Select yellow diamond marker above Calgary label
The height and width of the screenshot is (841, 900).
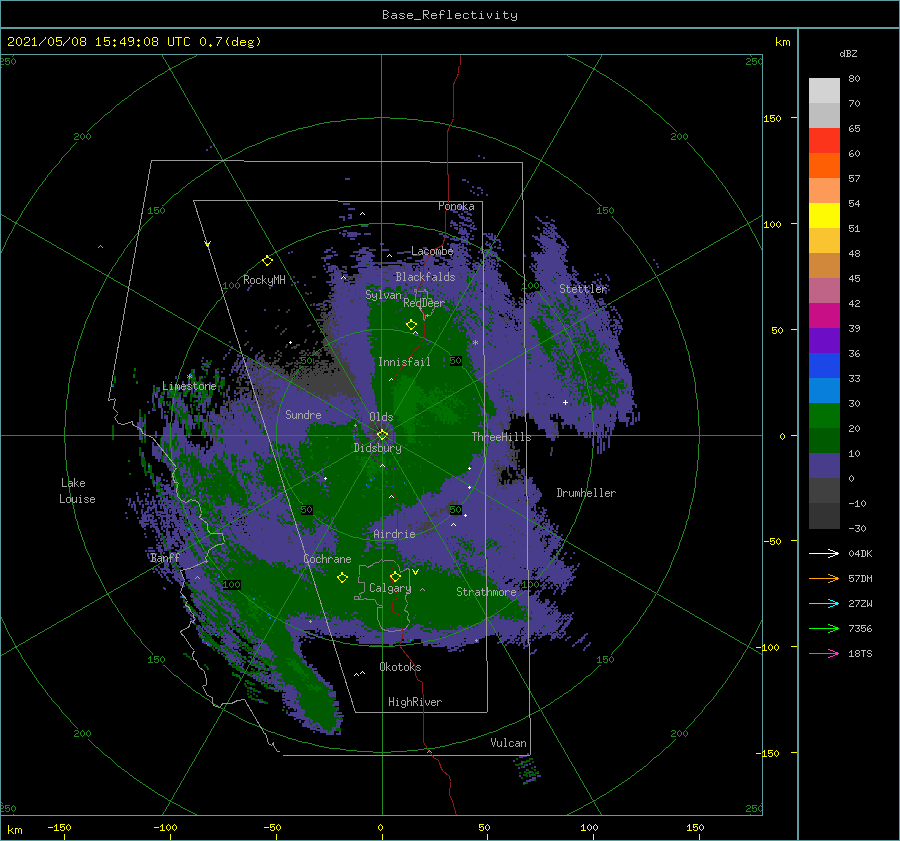pyautogui.click(x=395, y=576)
